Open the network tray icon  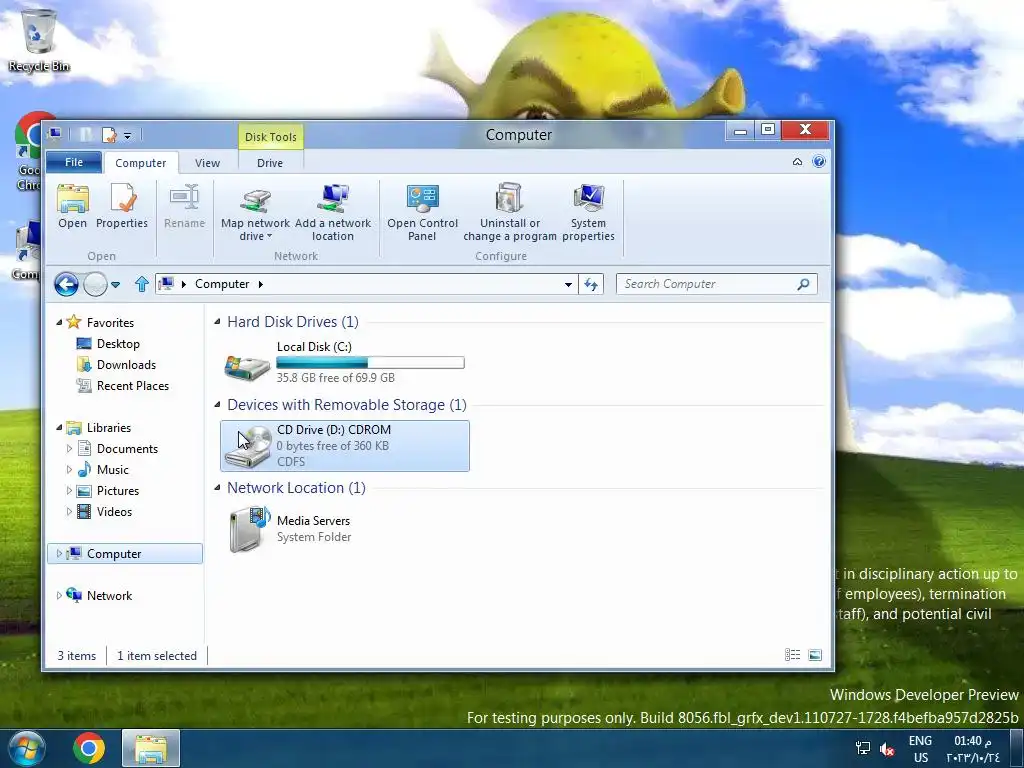(863, 749)
